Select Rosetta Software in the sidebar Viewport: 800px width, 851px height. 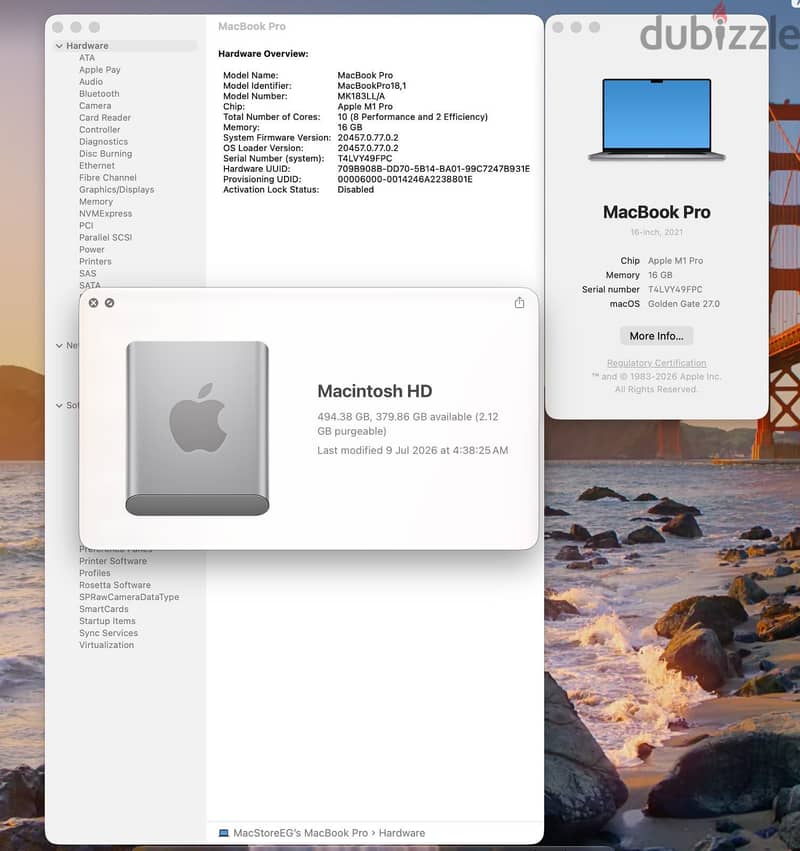[115, 585]
